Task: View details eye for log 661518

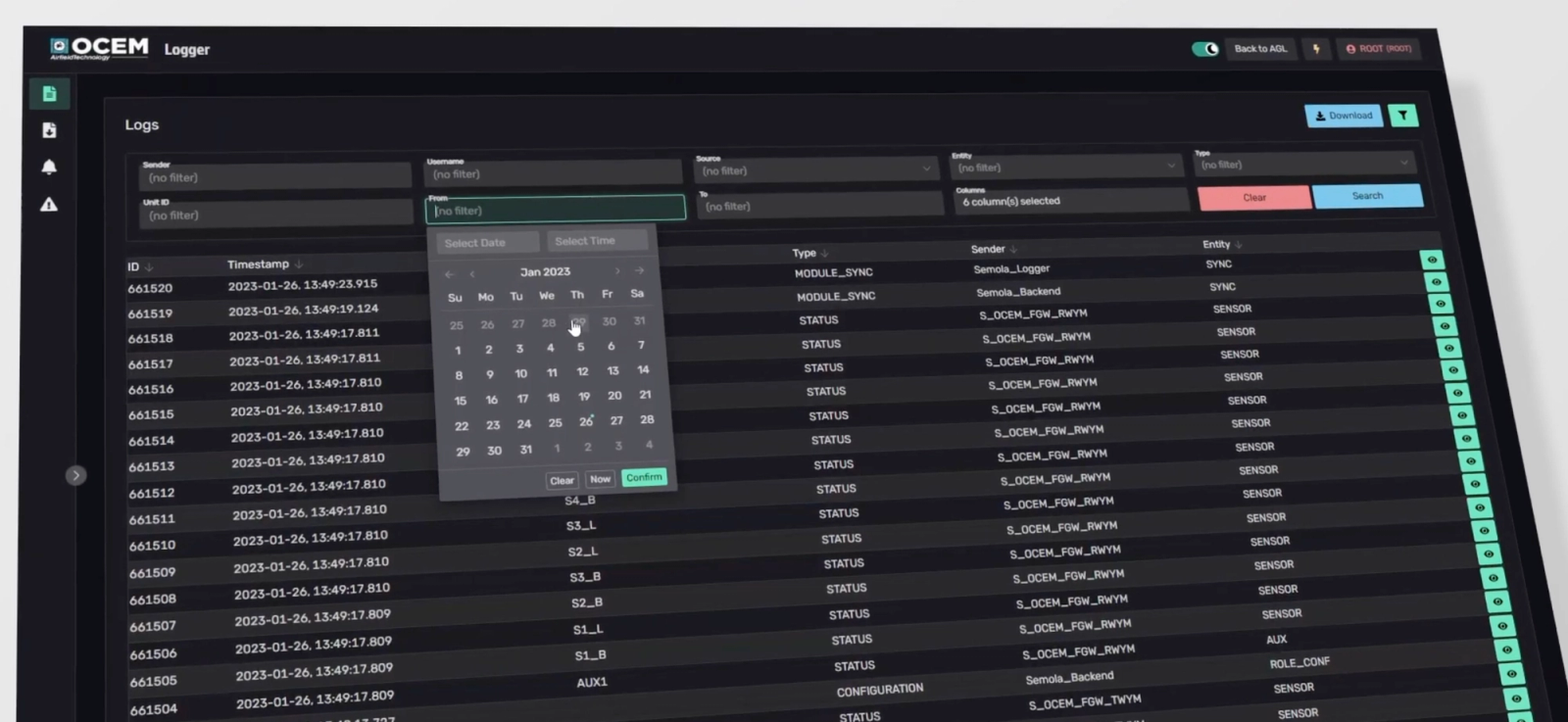Action: coord(1441,304)
